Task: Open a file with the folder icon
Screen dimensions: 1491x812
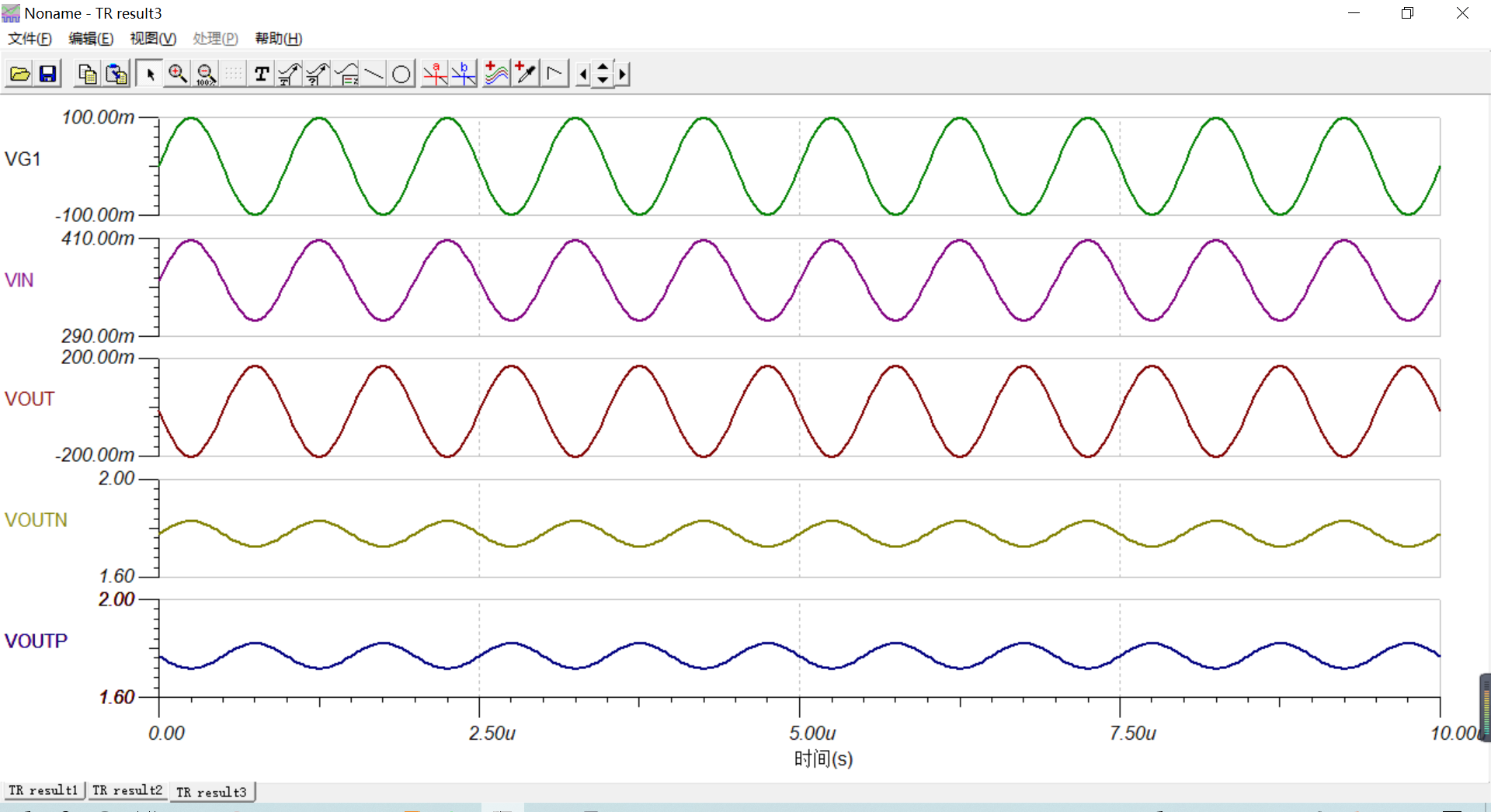Action: 20,75
